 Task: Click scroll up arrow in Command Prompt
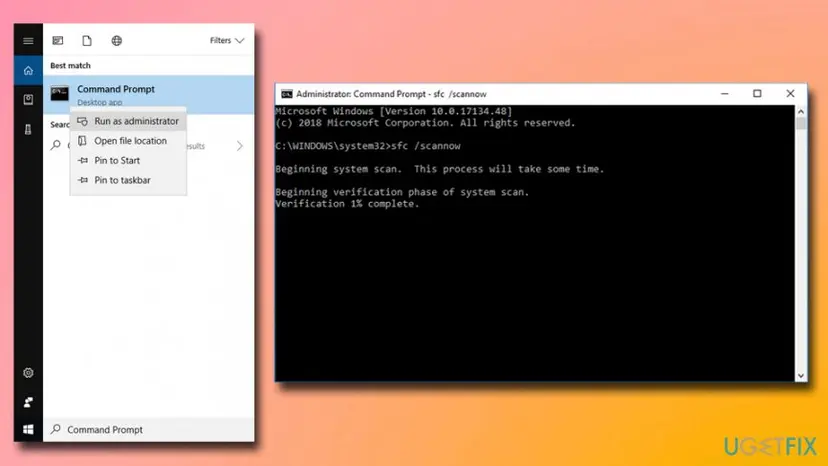[x=801, y=111]
